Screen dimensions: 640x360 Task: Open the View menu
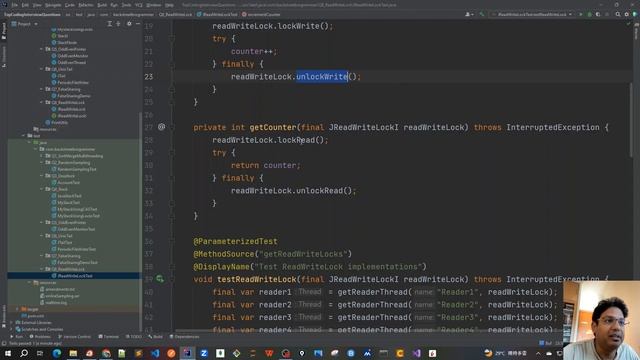pyautogui.click(x=37, y=5)
